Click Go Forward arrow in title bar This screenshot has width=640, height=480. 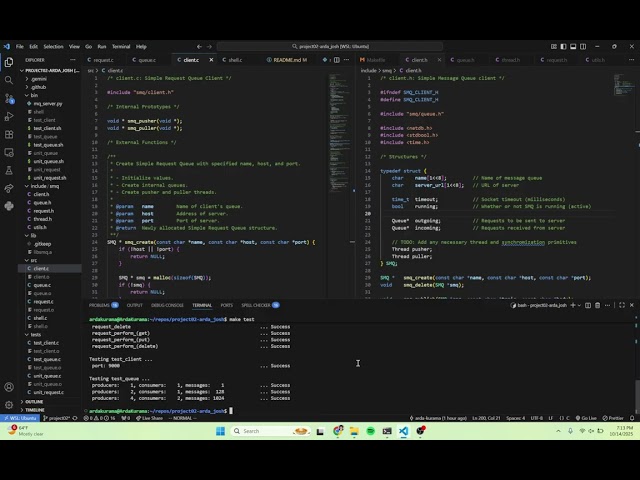[209, 47]
